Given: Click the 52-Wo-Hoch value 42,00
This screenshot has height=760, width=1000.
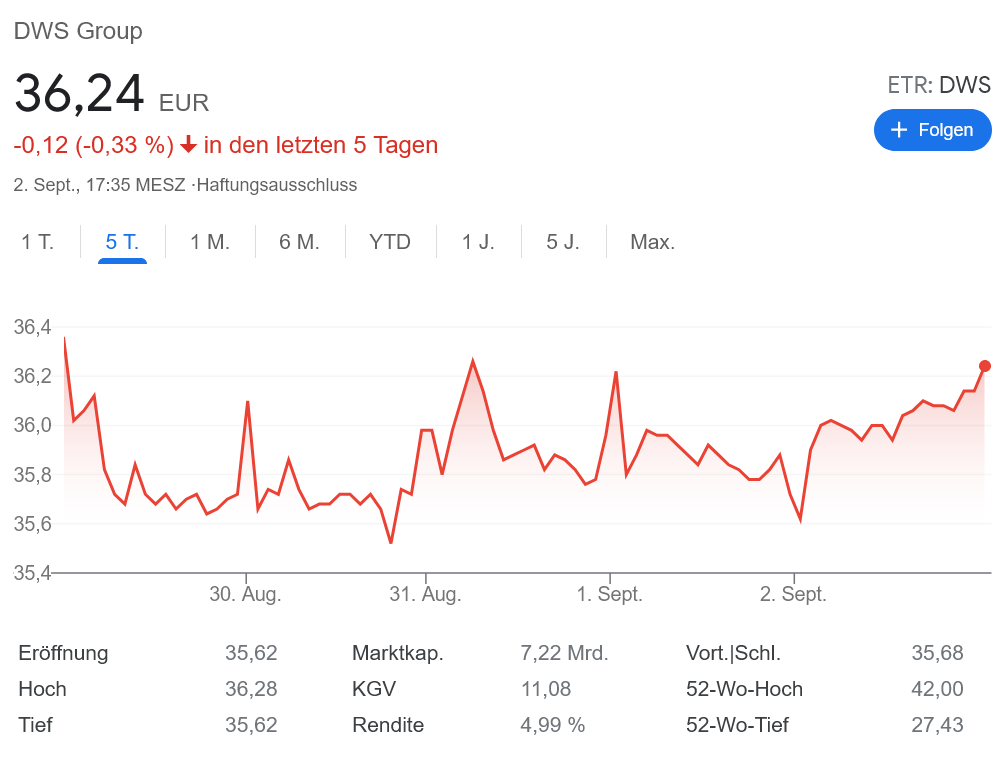Looking at the screenshot, I should click(x=937, y=689).
